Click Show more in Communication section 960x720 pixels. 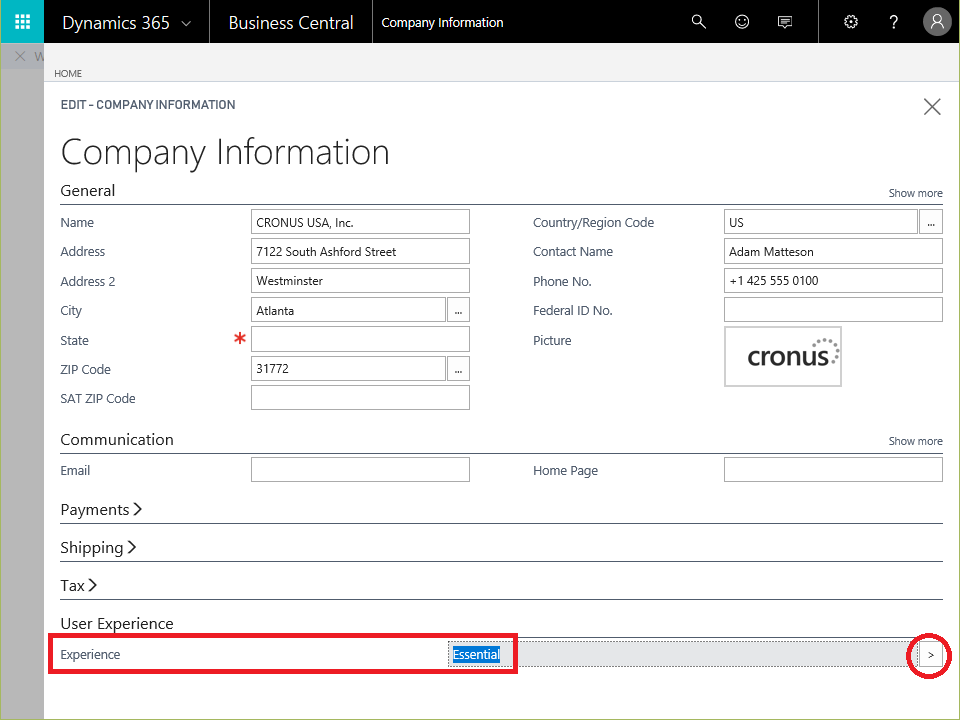click(915, 441)
